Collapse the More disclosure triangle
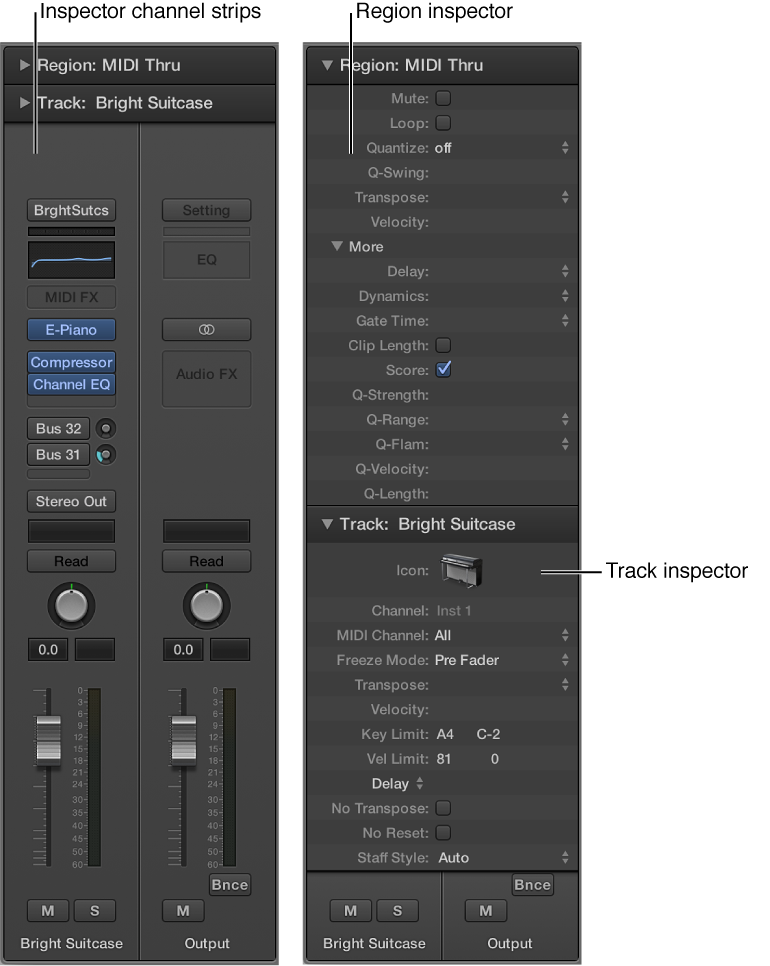Image resolution: width=770 pixels, height=966 pixels. pyautogui.click(x=337, y=246)
